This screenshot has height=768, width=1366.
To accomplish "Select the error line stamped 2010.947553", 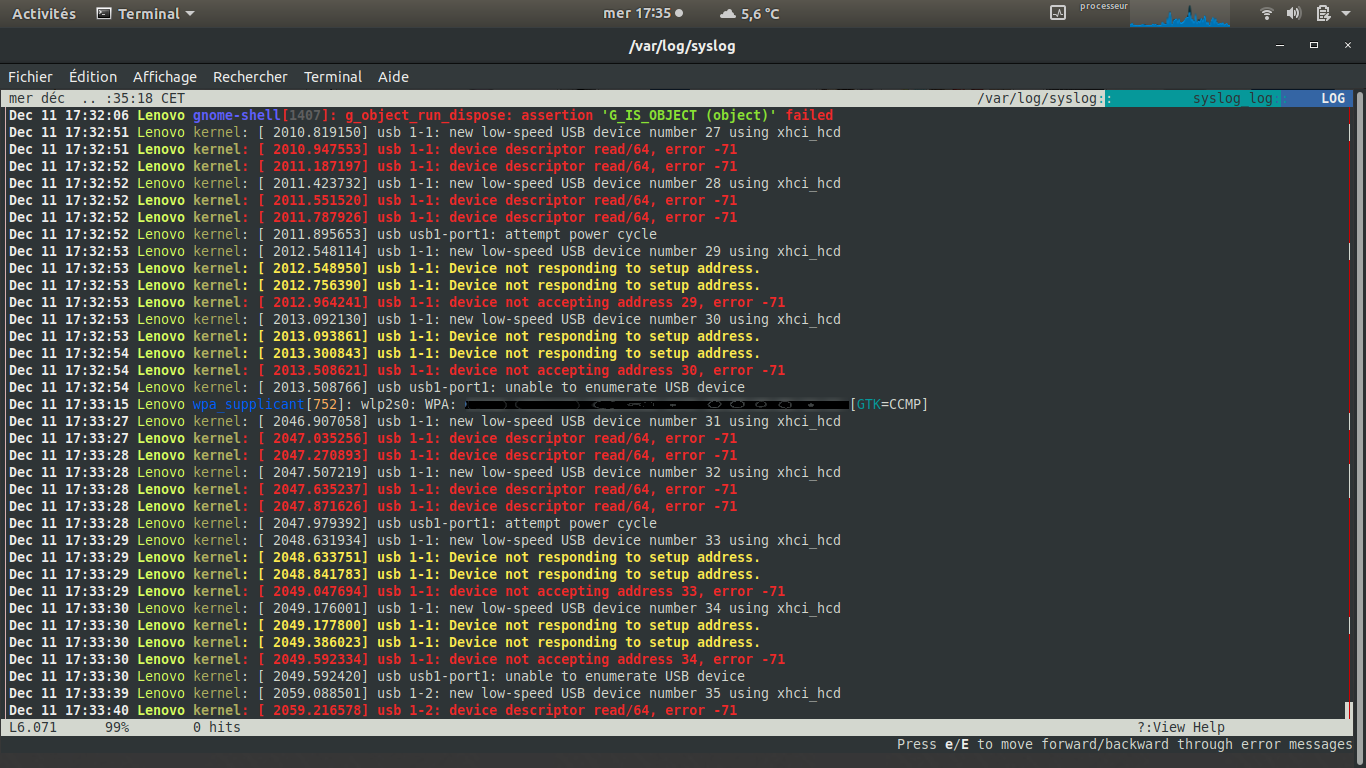I will pos(373,149).
